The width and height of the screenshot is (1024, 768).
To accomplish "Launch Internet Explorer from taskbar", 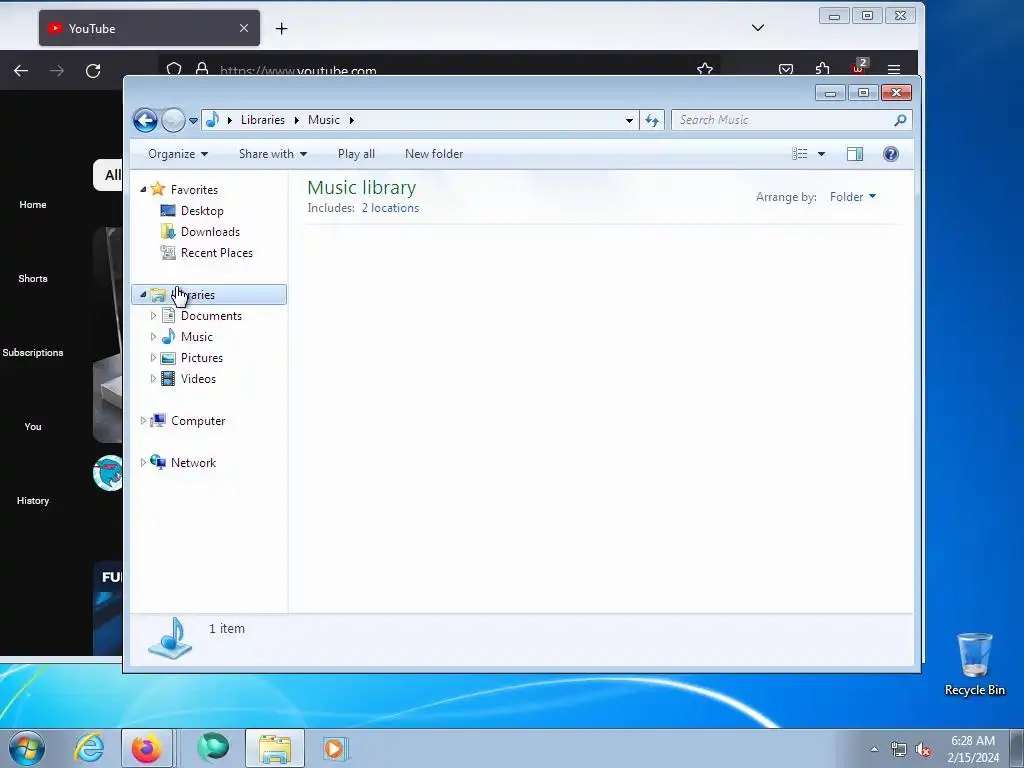I will point(89,748).
